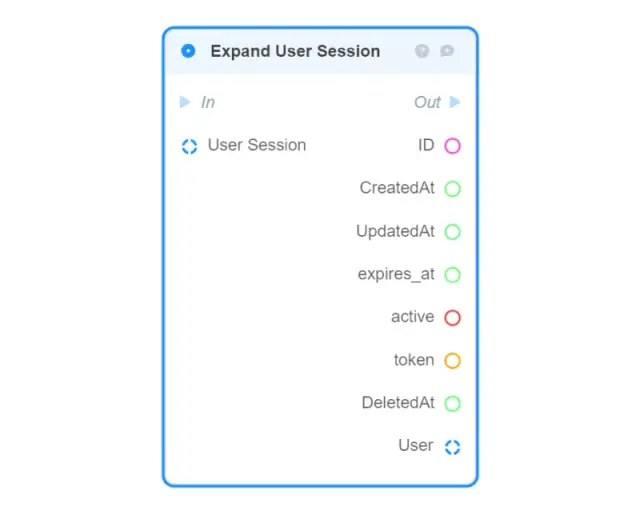This screenshot has width=640, height=515.
Task: Click the red active output pin circle
Action: click(x=452, y=318)
